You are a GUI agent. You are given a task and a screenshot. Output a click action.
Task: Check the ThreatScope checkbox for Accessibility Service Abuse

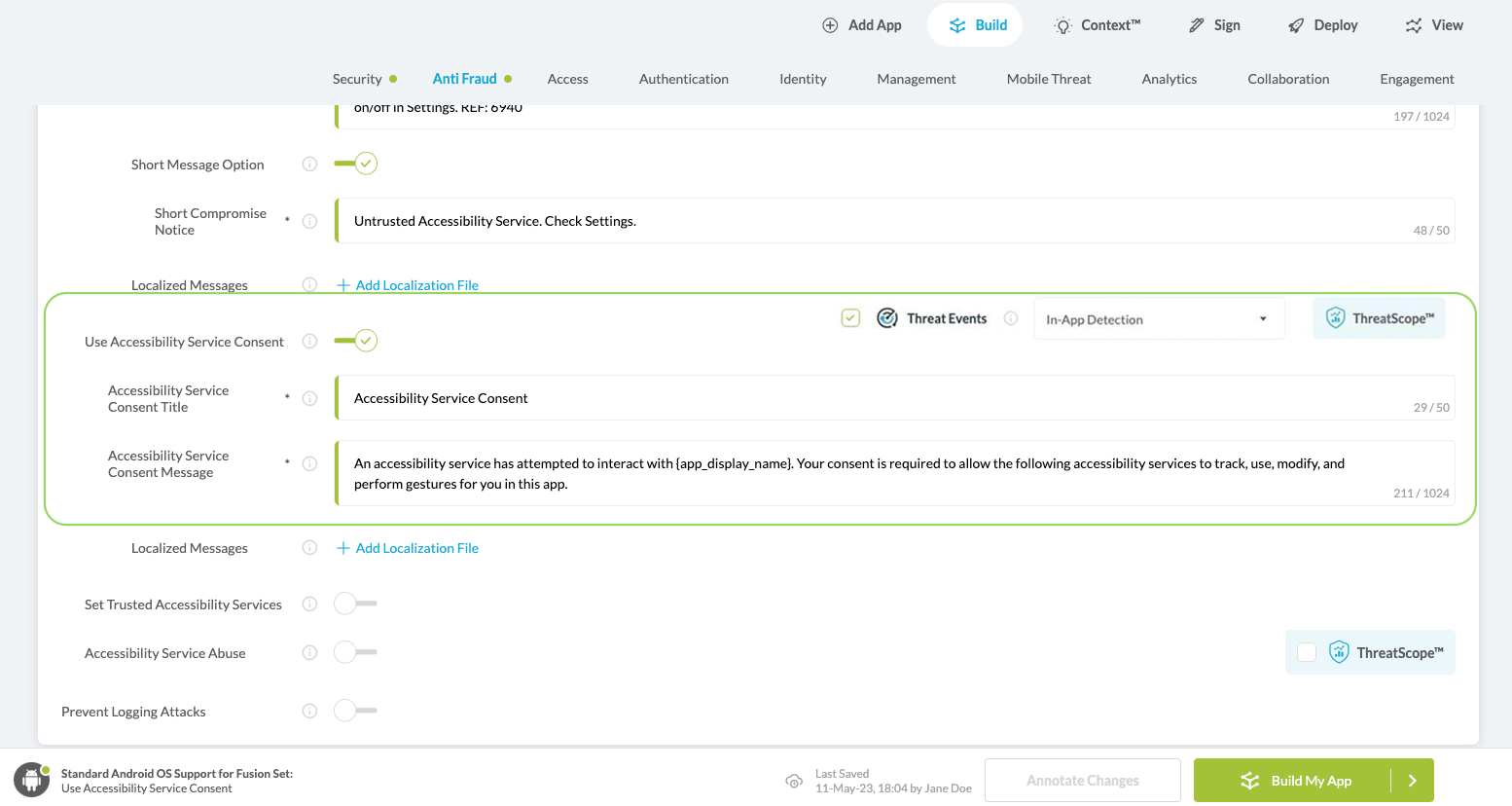tap(1307, 652)
